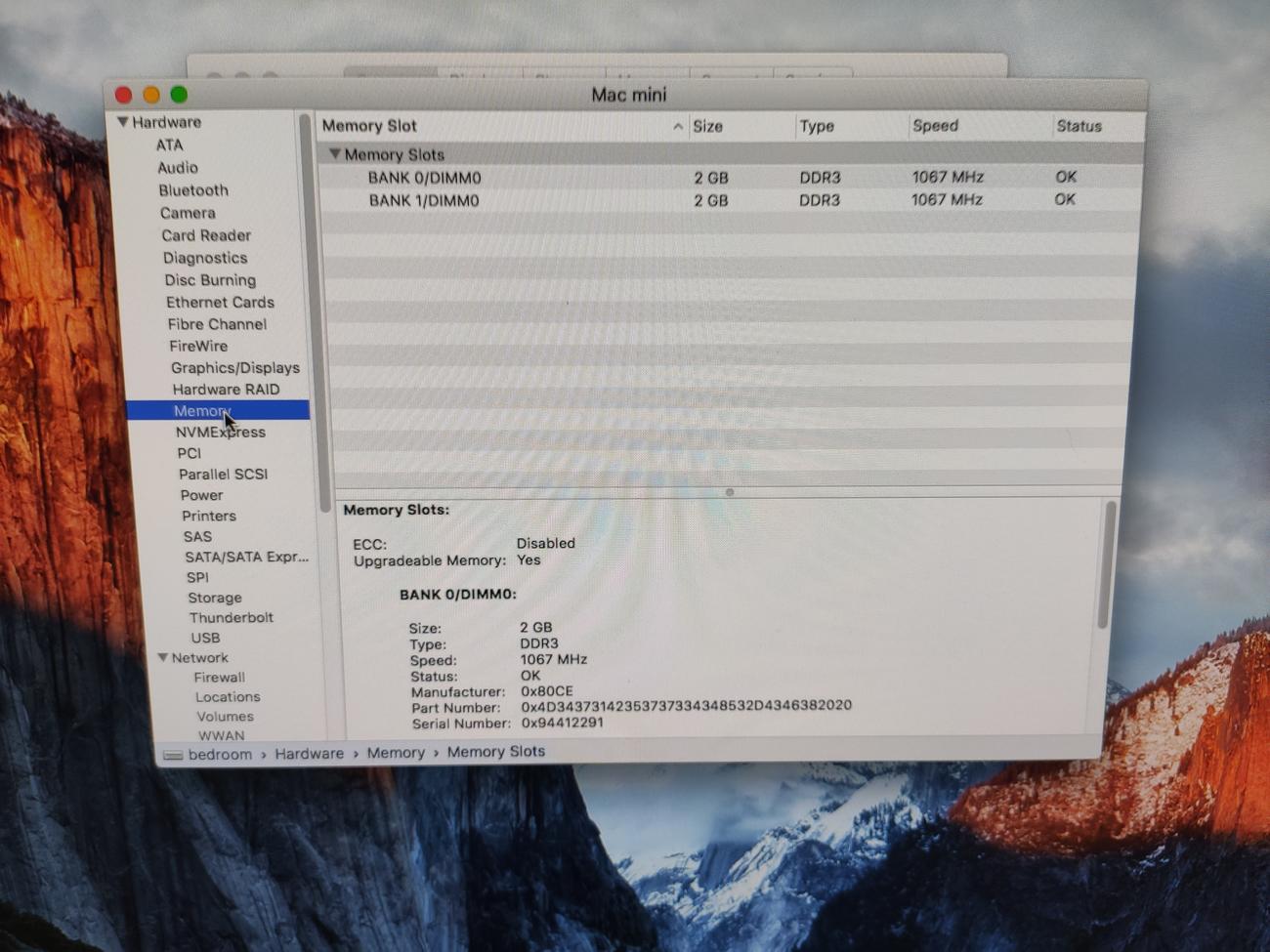Open the NVMExpress entry
This screenshot has height=952, width=1270.
[x=220, y=433]
